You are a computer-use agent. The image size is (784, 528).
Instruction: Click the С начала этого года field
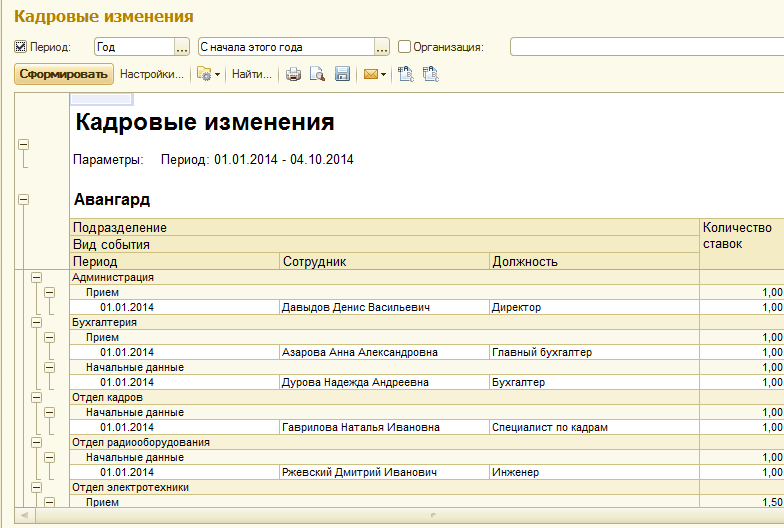click(x=286, y=47)
